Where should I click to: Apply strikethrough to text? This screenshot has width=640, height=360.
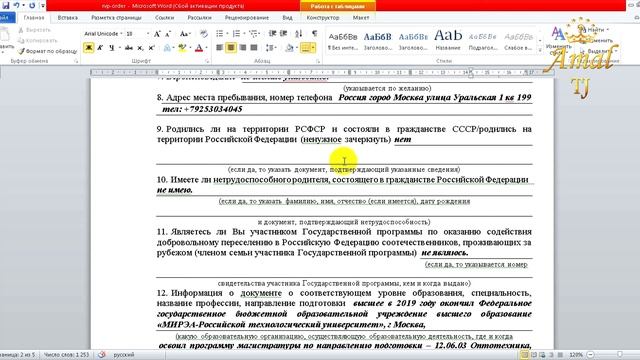point(129,48)
